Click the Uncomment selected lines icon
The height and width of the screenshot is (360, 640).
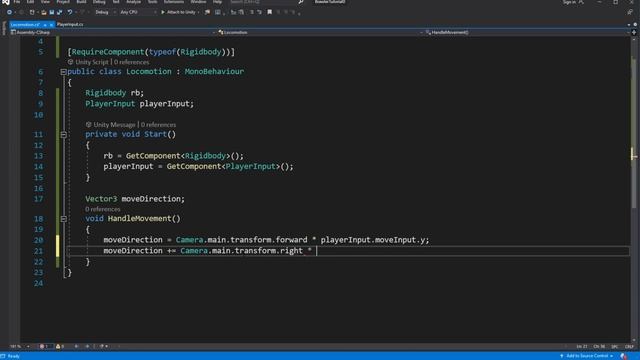[259, 12]
